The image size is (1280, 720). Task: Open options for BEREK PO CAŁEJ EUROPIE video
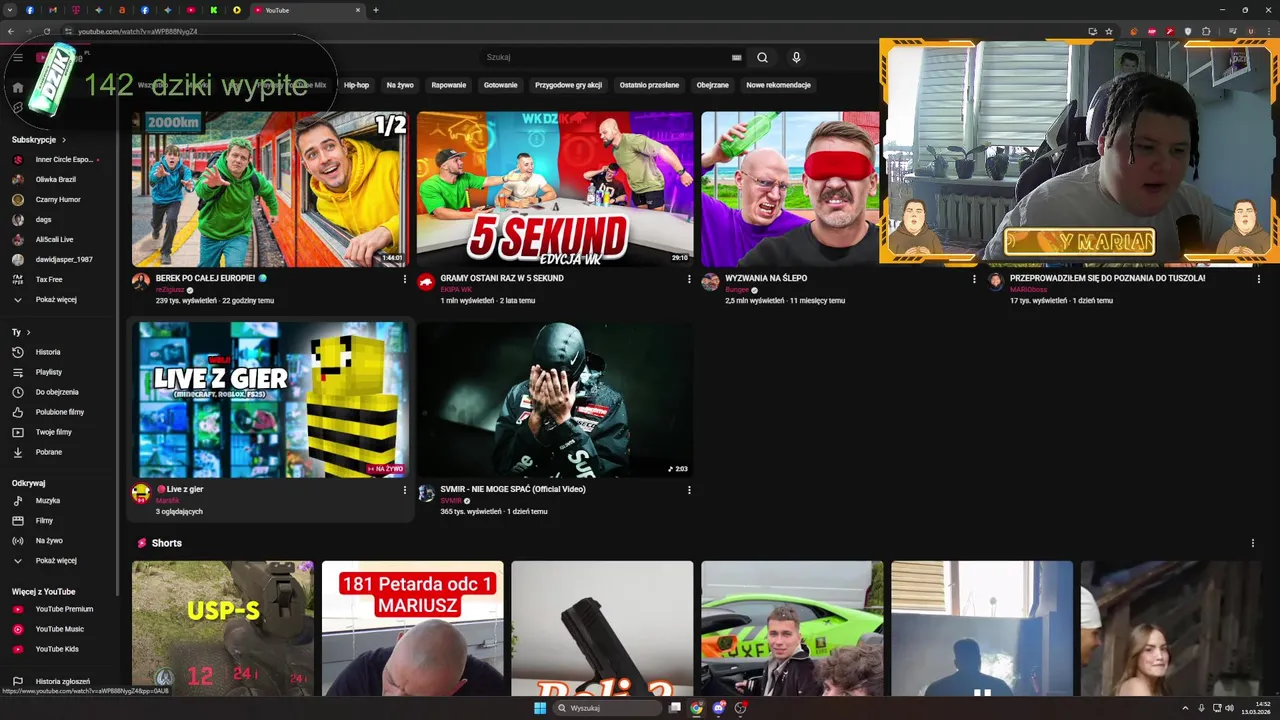coord(404,279)
